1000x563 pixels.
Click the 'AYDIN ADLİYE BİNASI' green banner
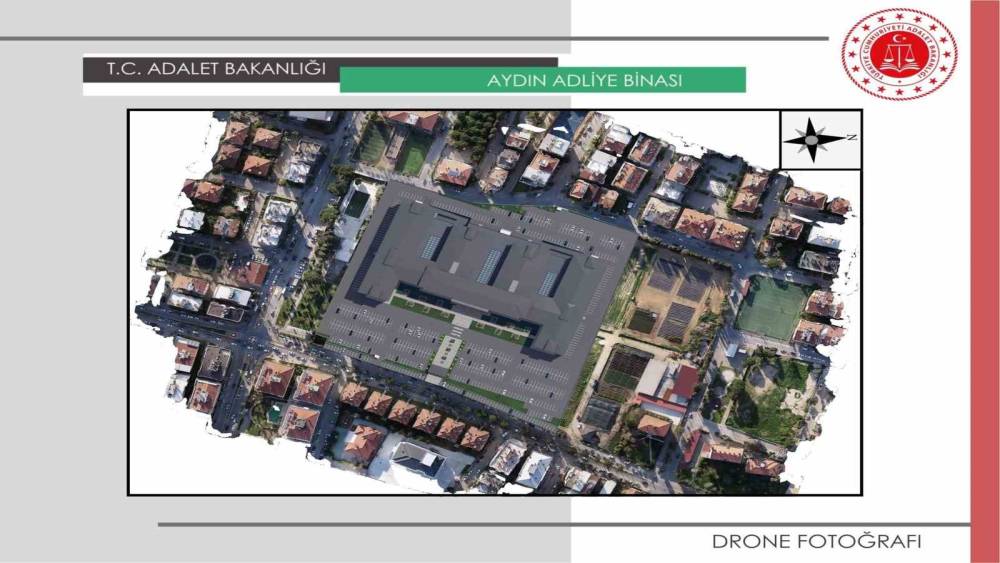click(542, 80)
